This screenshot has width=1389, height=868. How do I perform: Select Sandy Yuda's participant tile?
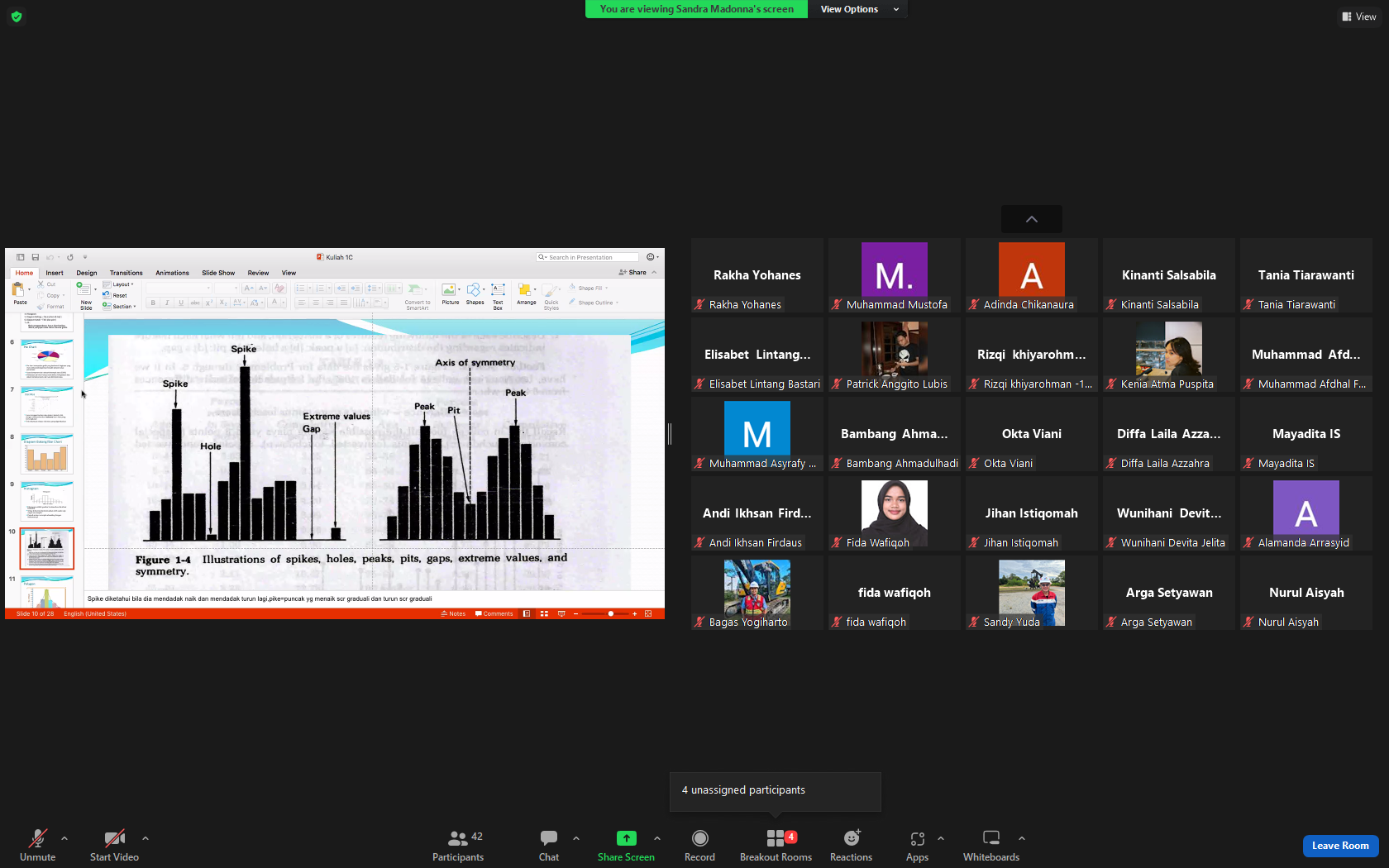[1032, 593]
